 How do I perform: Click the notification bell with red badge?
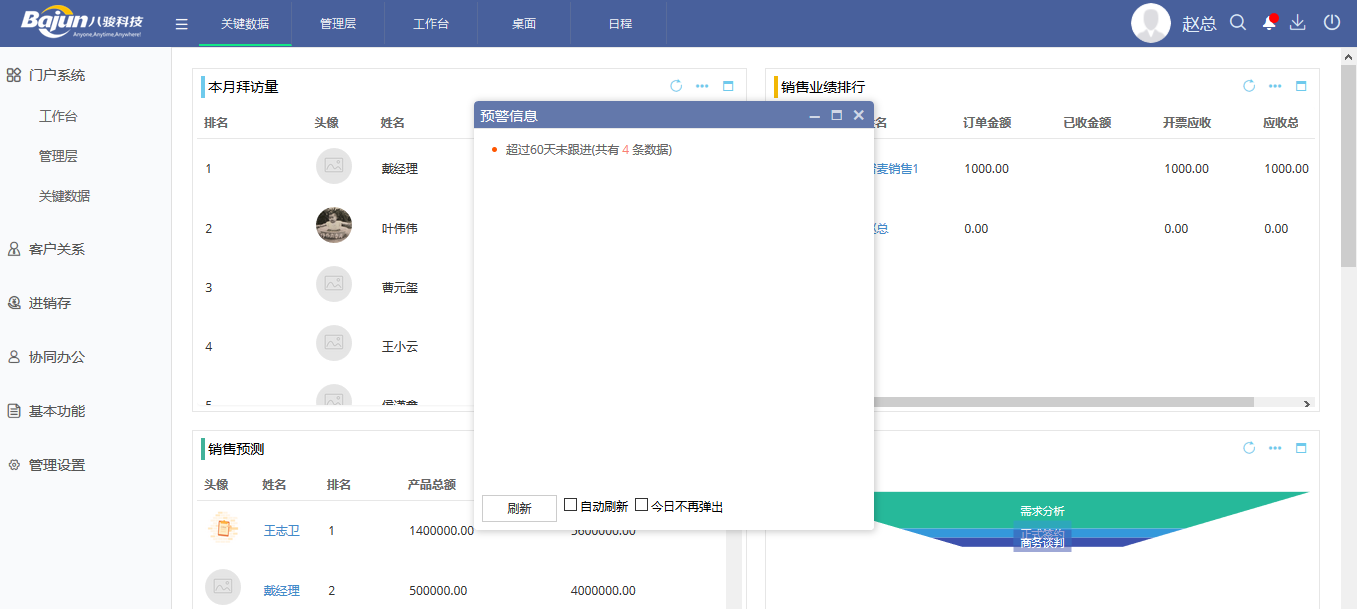(x=1268, y=21)
